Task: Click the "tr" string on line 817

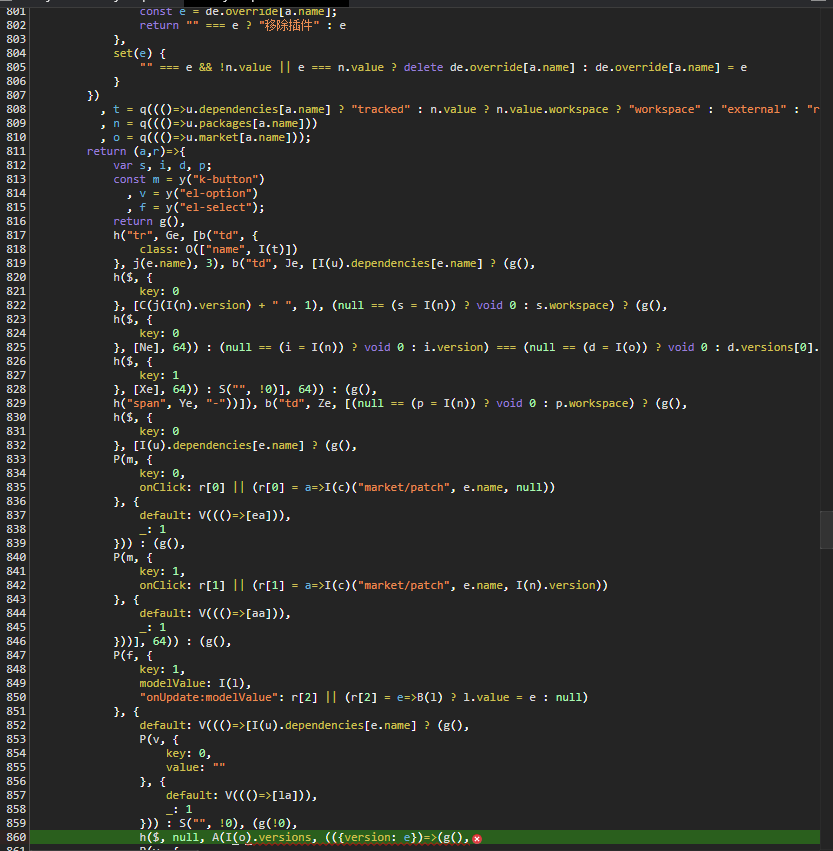Action: [x=139, y=236]
